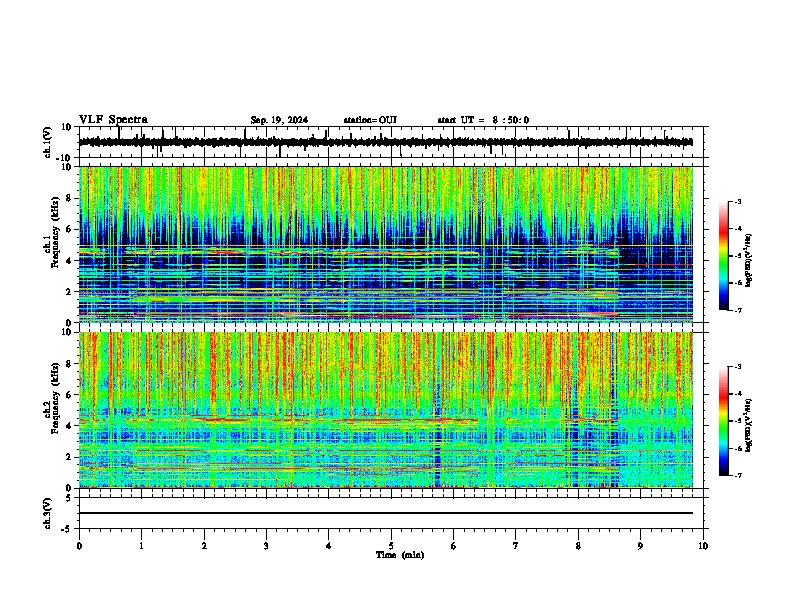This screenshot has height=612, width=792.
Task: Click the ch.2 colorbar "-7" tick label
Action: (737, 475)
